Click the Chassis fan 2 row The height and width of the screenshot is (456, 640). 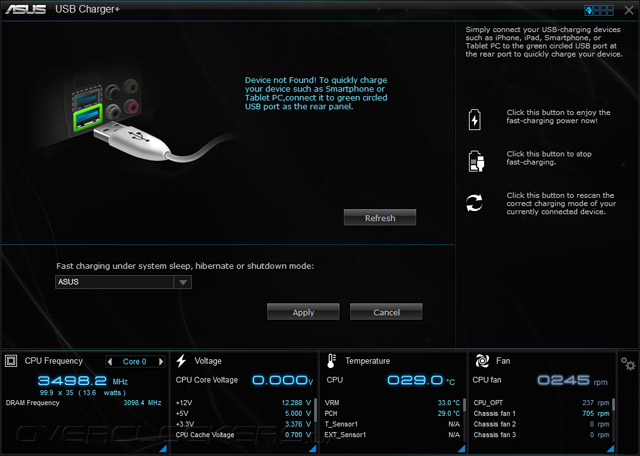(x=541, y=424)
